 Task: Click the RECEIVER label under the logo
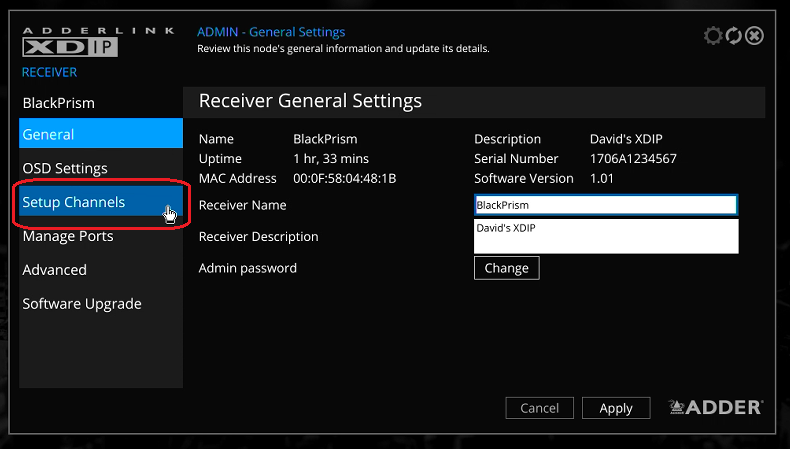tap(49, 72)
